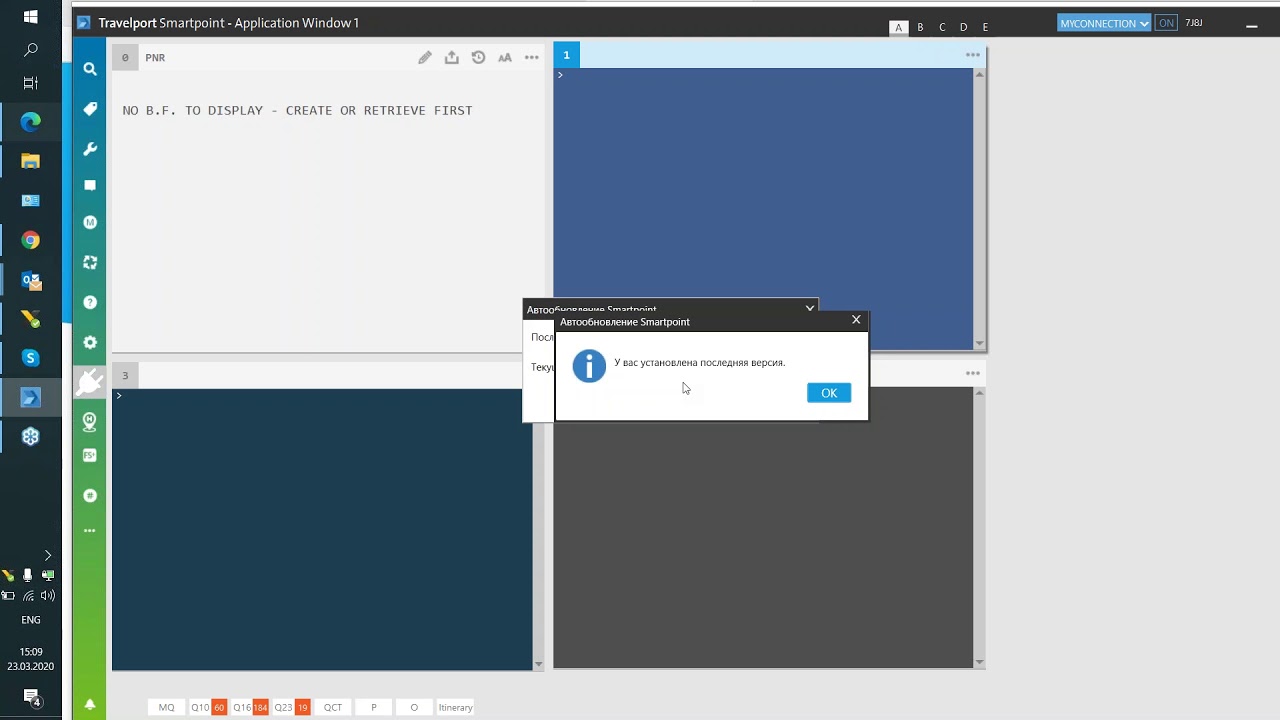Click OK in the update dialog

pyautogui.click(x=829, y=393)
